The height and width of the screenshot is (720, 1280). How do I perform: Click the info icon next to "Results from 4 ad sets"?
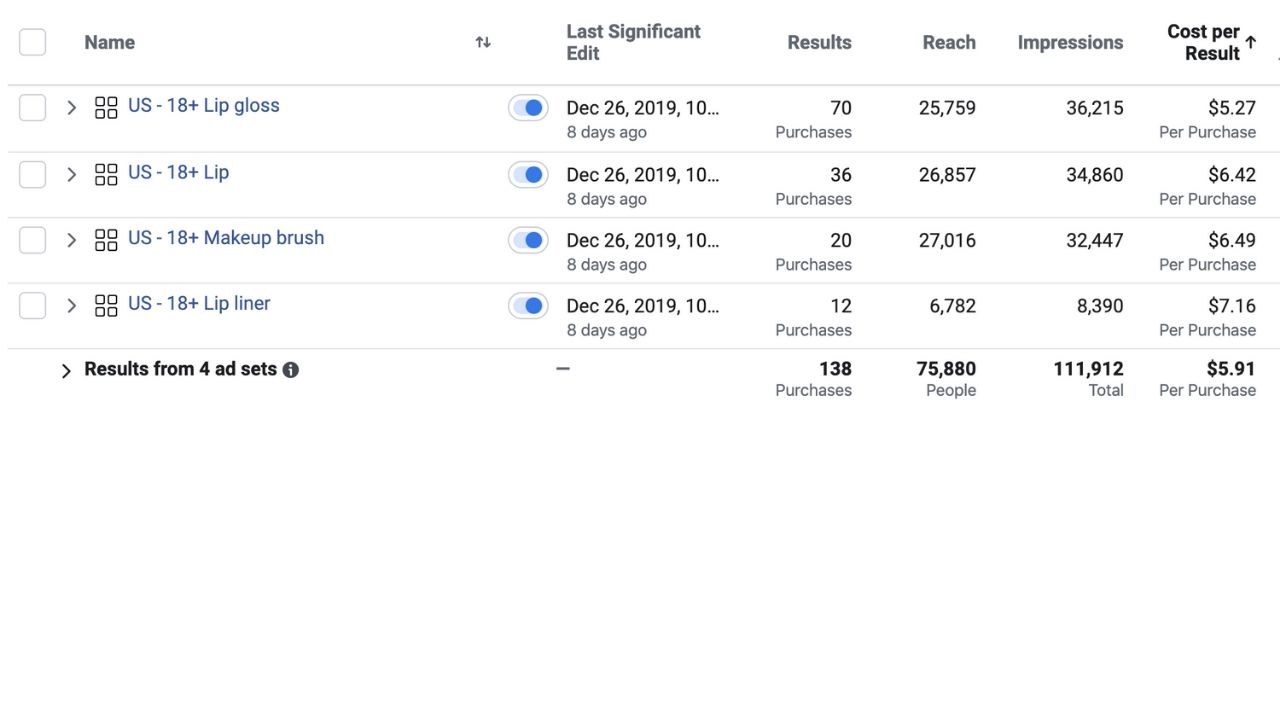(291, 369)
